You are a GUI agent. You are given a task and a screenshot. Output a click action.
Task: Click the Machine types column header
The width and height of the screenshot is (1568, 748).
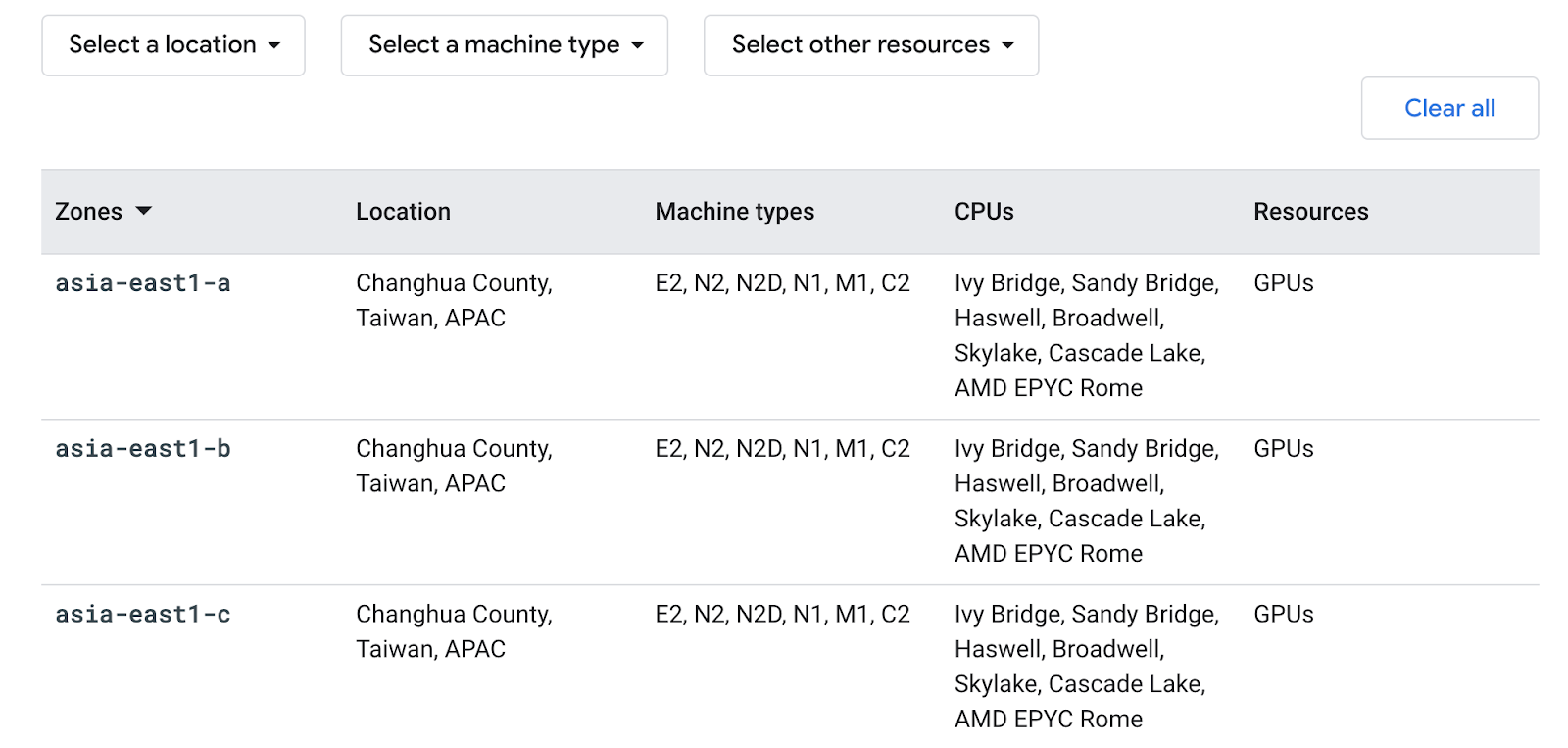pyautogui.click(x=735, y=212)
